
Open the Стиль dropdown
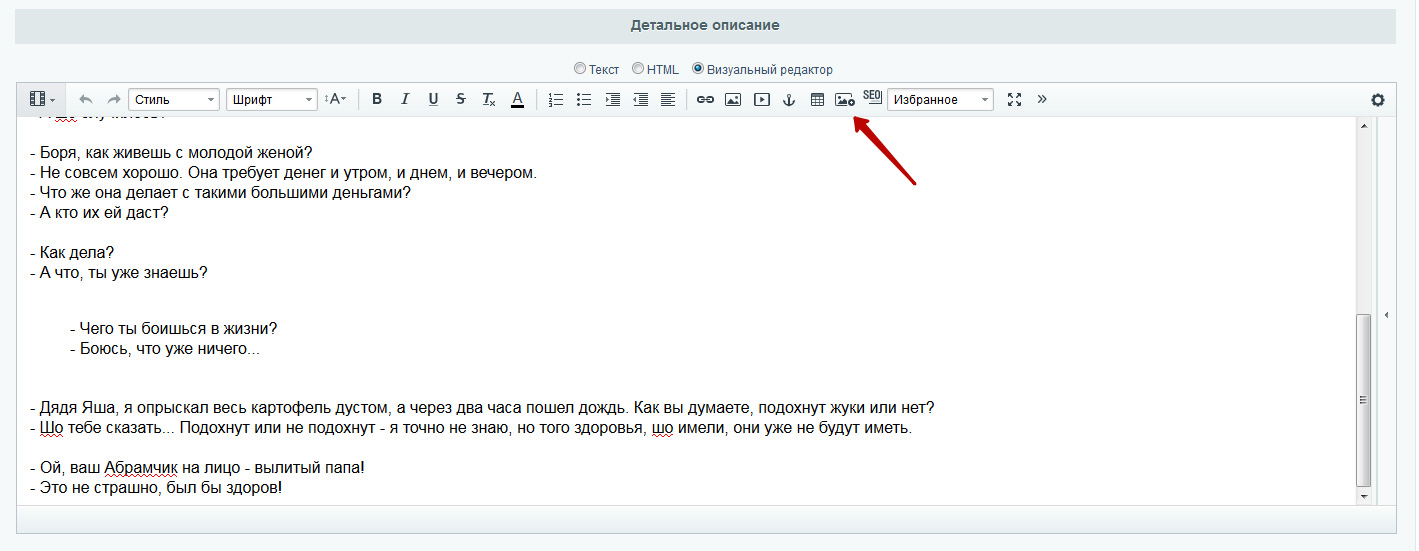[x=174, y=99]
